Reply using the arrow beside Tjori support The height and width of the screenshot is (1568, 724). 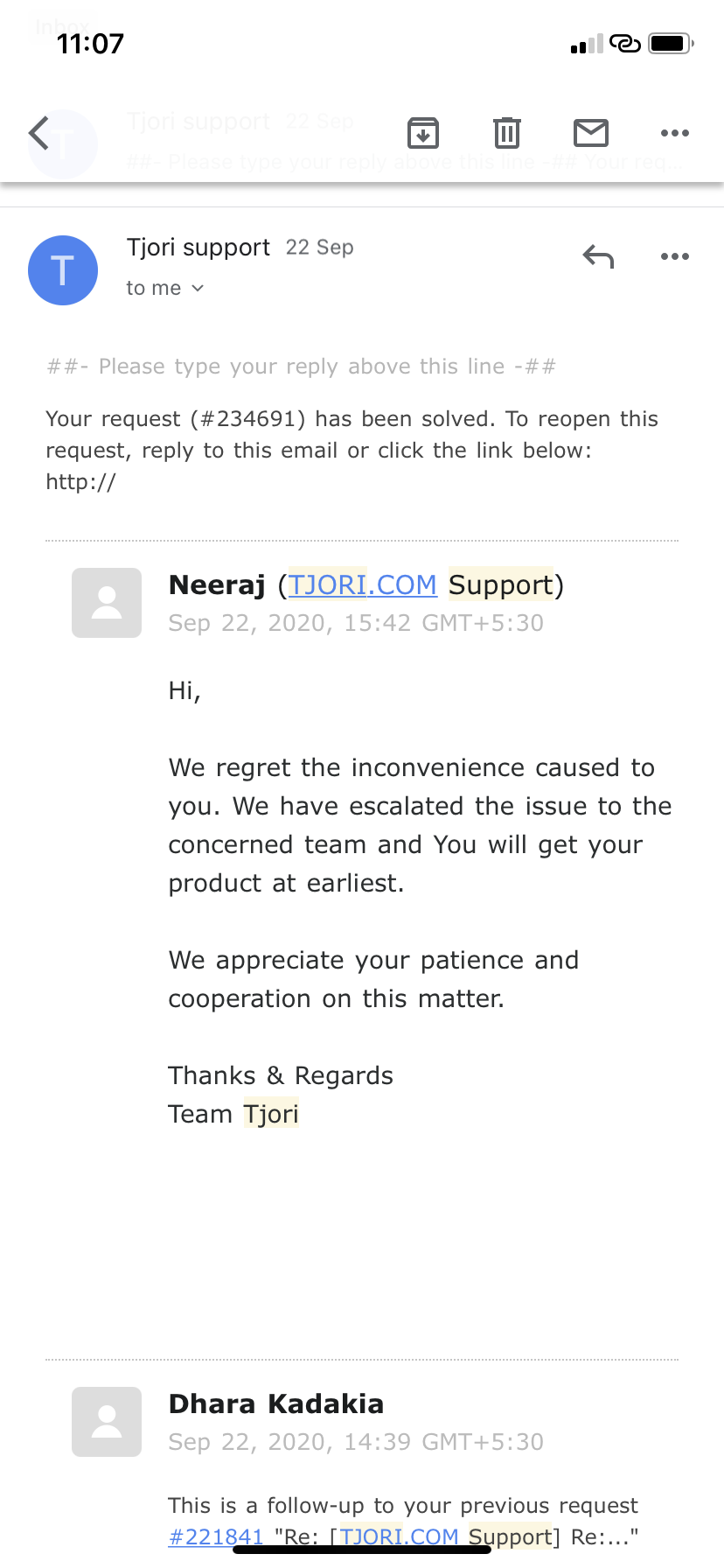coord(599,257)
